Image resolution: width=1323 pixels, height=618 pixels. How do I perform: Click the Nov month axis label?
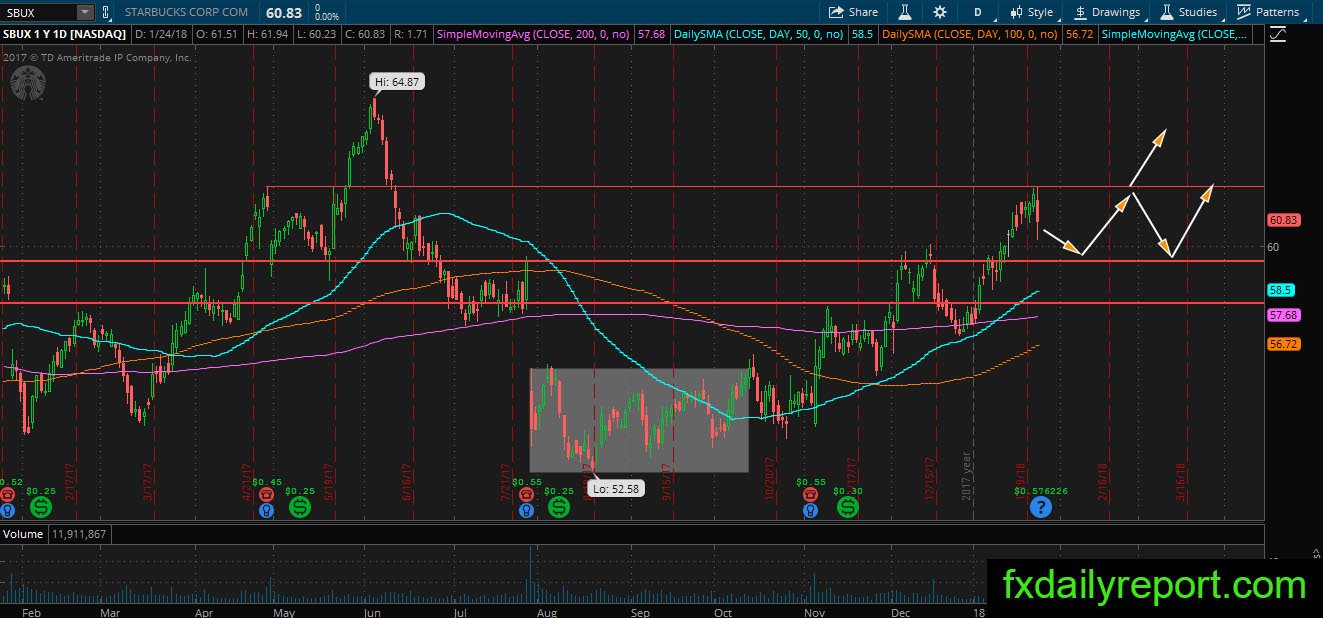815,611
